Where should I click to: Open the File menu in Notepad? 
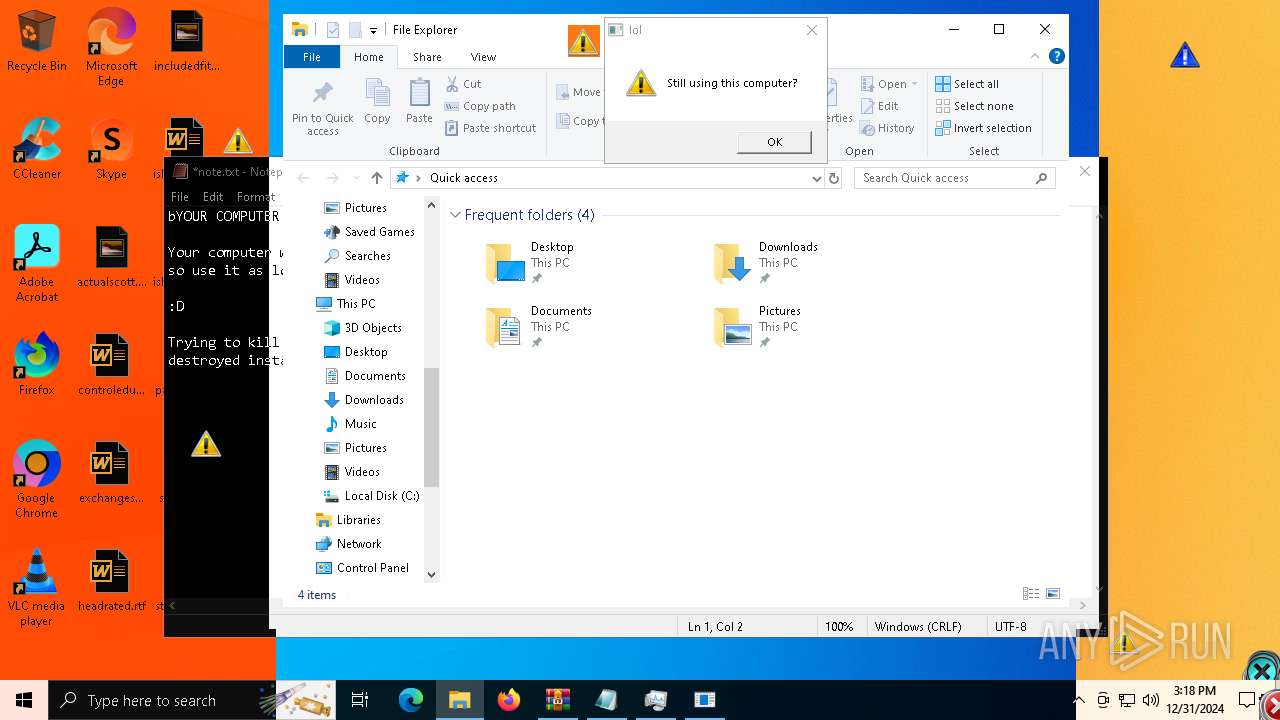click(180, 197)
